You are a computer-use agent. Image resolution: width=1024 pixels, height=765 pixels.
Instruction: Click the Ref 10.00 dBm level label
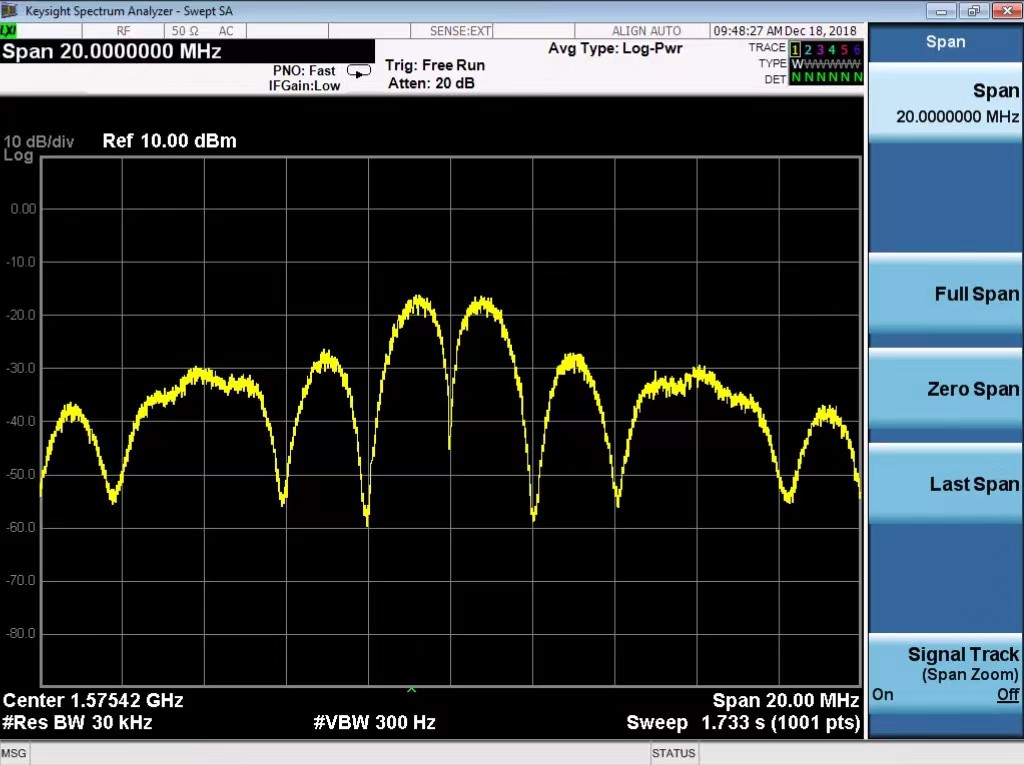(169, 141)
